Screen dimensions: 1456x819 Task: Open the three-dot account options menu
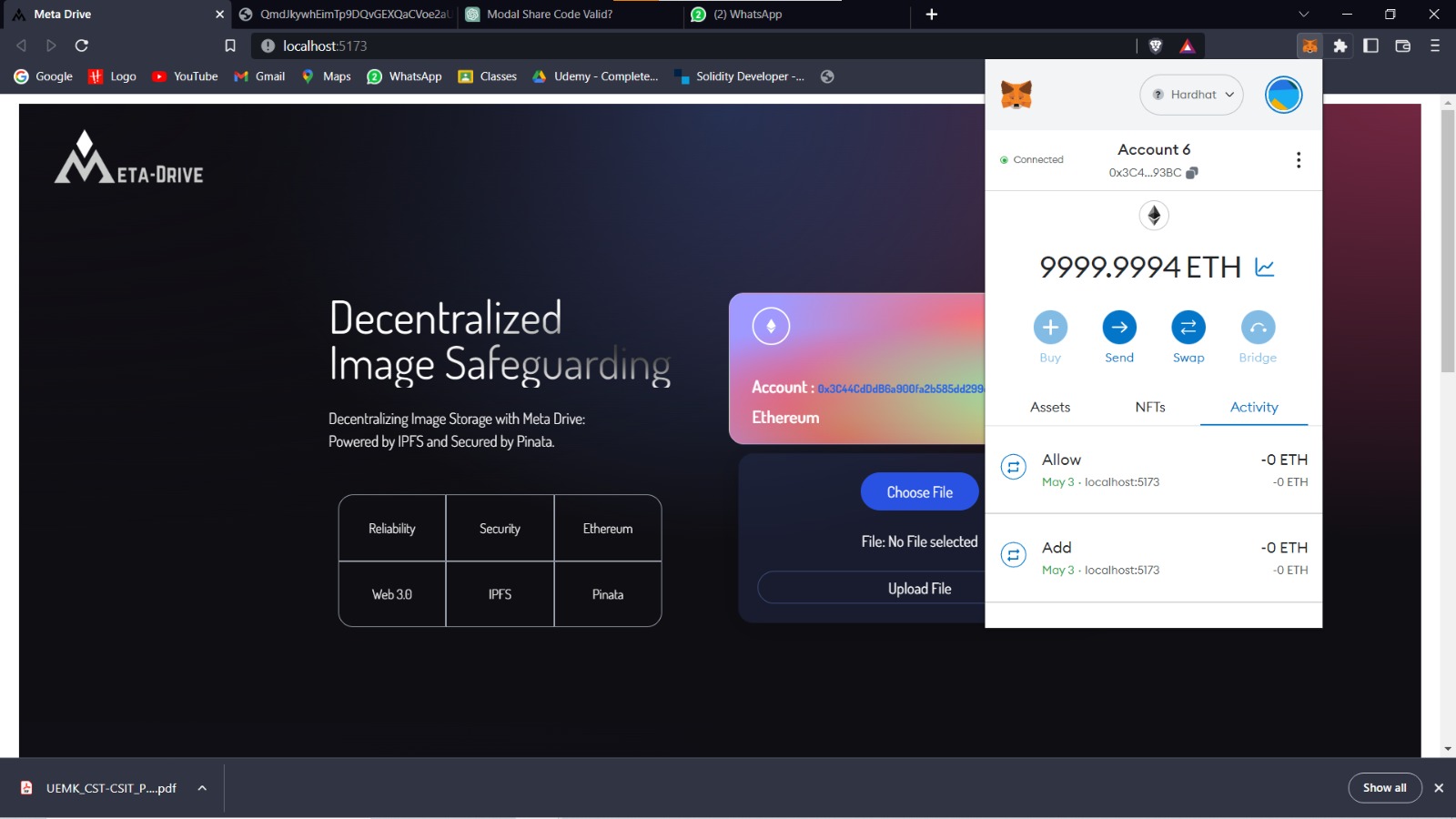1299,158
